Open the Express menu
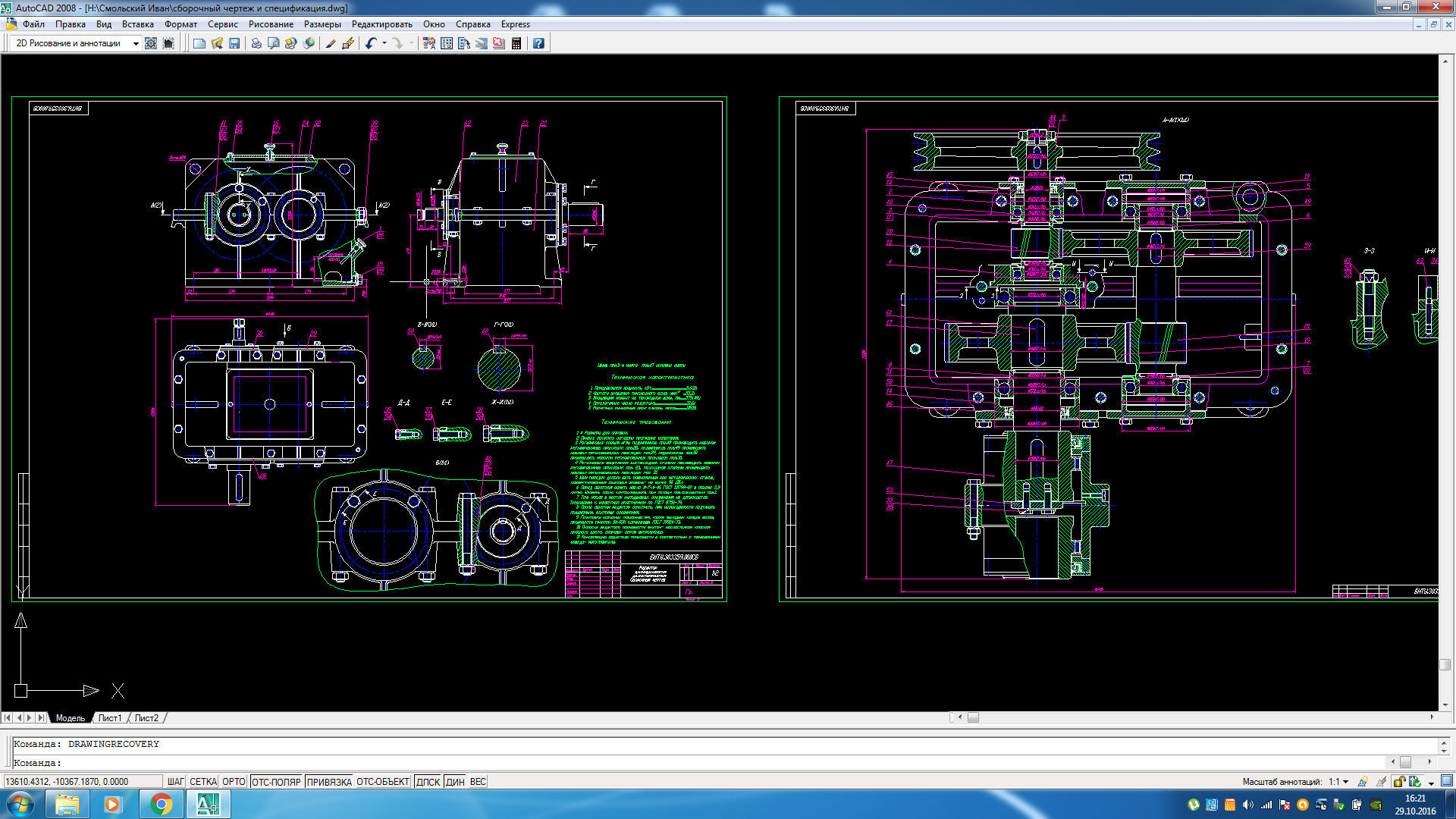 (x=516, y=24)
